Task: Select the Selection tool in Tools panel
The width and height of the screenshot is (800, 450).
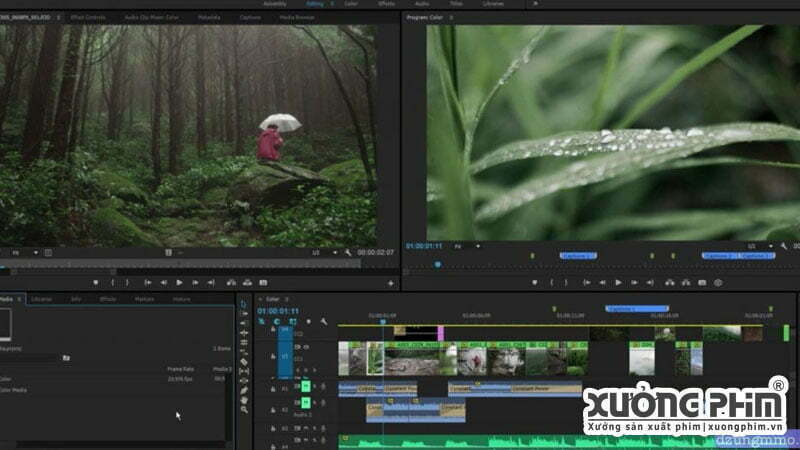Action: point(244,304)
